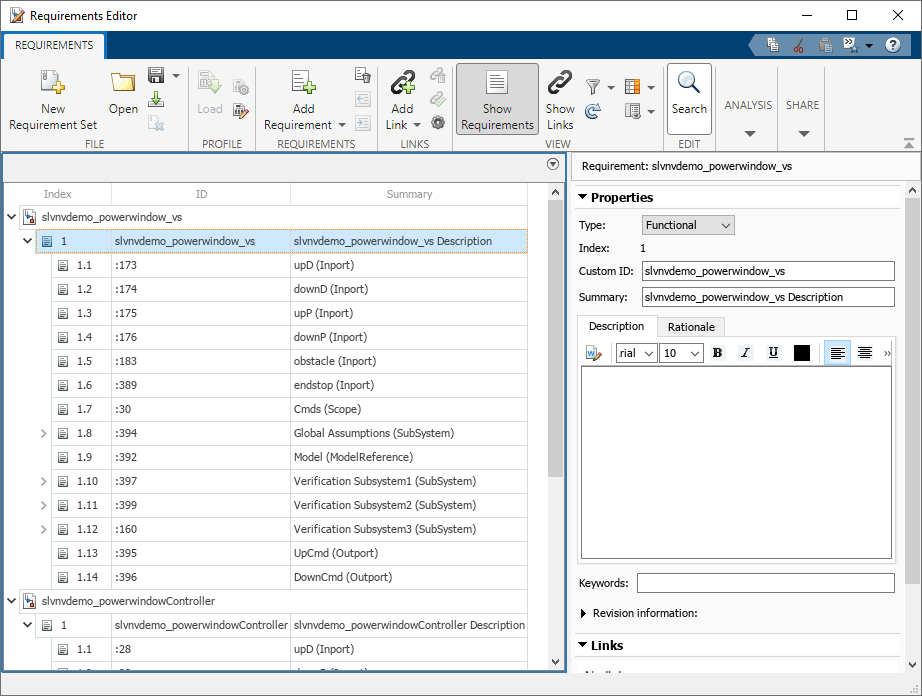922x696 pixels.
Task: Click the Show Links icon
Action: (560, 84)
